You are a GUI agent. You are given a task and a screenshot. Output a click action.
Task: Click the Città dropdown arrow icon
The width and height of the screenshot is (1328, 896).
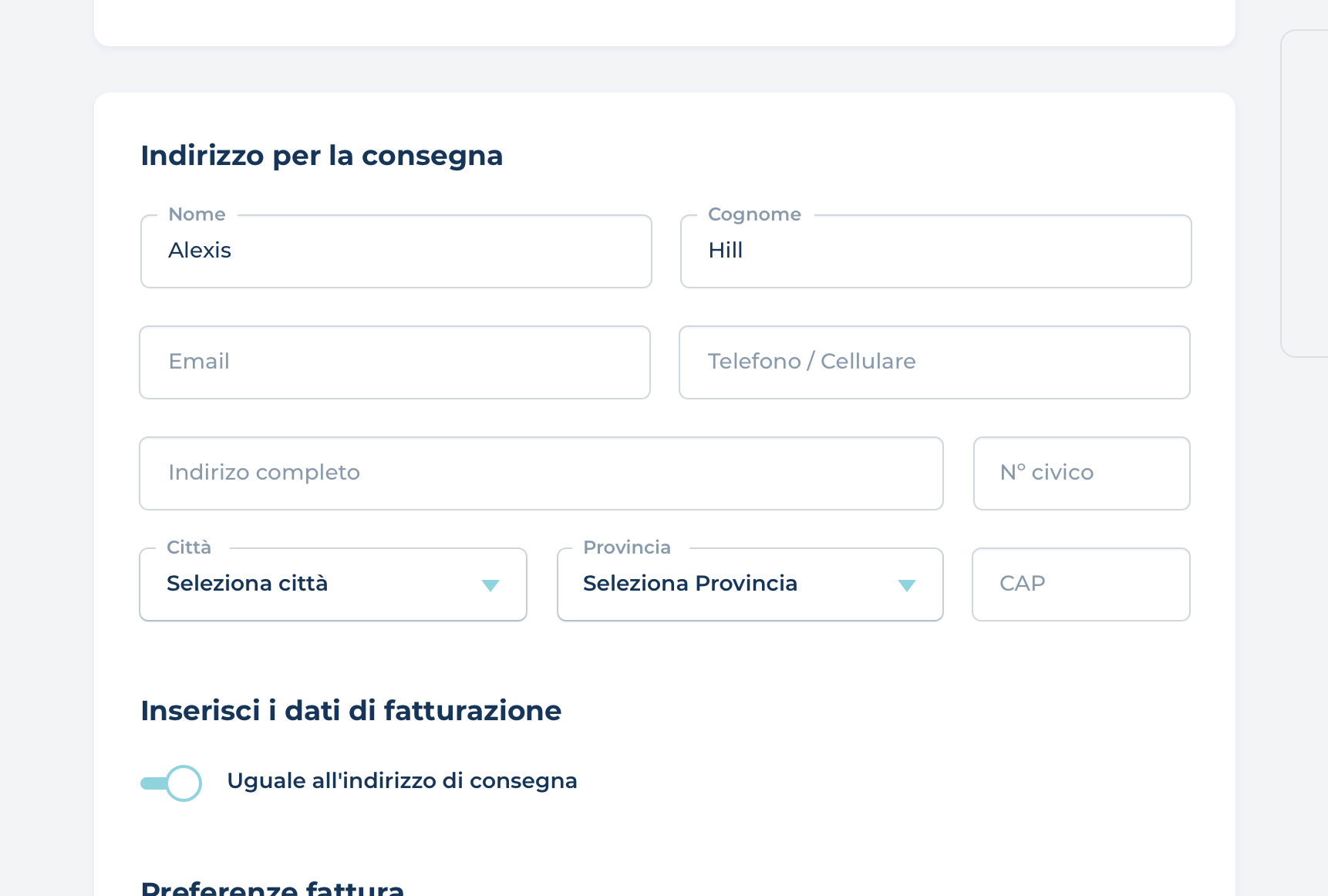[x=490, y=585]
